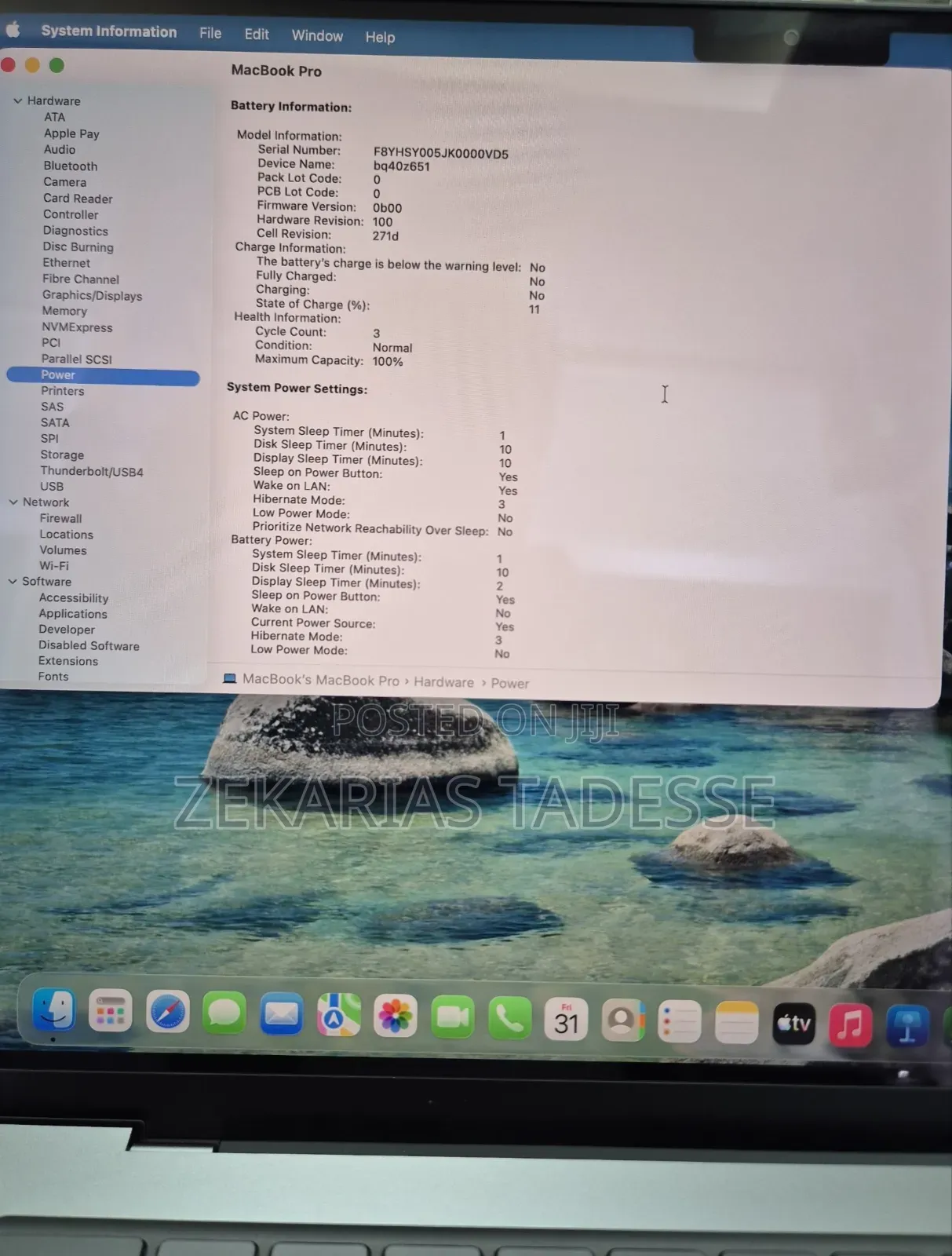952x1256 pixels.
Task: Open Photos app in the Dock
Action: pos(396,1017)
